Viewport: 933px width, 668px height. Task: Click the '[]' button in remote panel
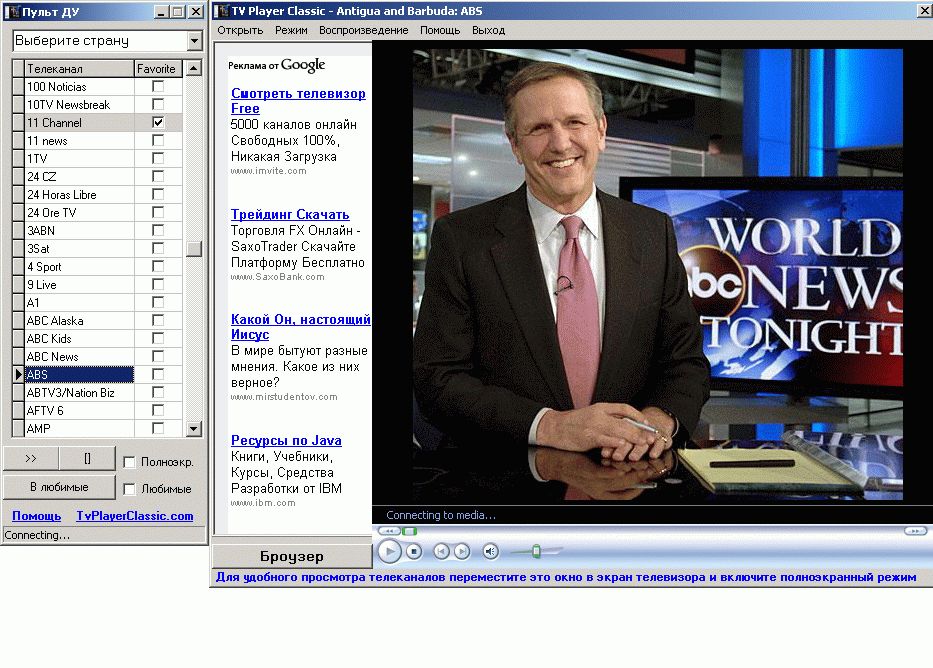click(x=87, y=459)
